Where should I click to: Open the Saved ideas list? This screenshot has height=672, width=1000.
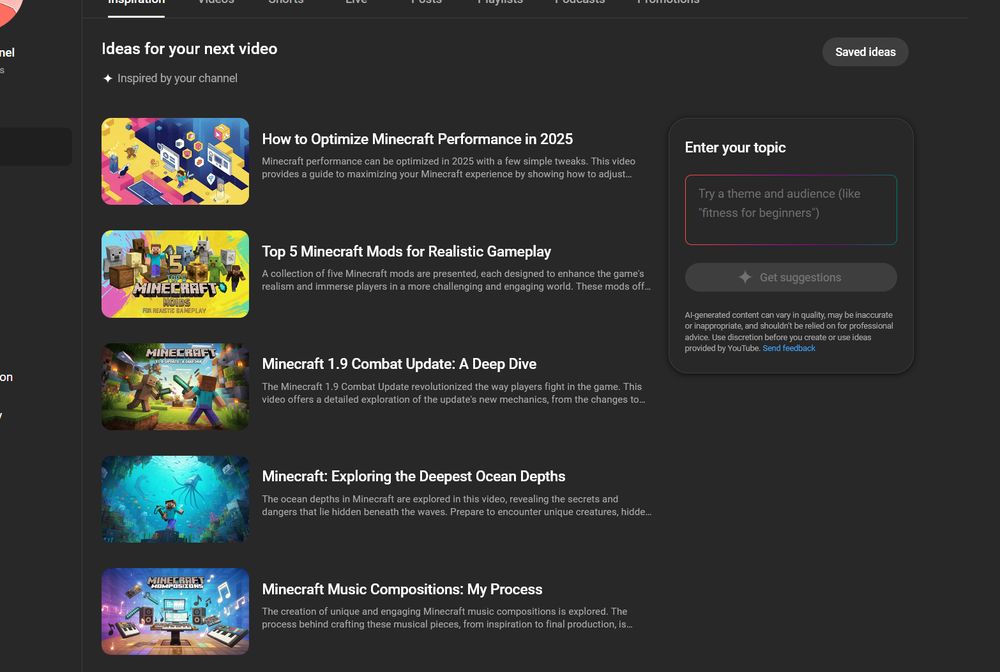click(x=865, y=52)
